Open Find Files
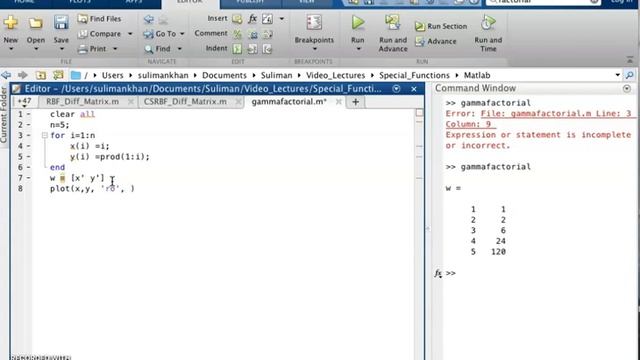Image resolution: width=640 pixels, height=360 pixels. [99, 19]
